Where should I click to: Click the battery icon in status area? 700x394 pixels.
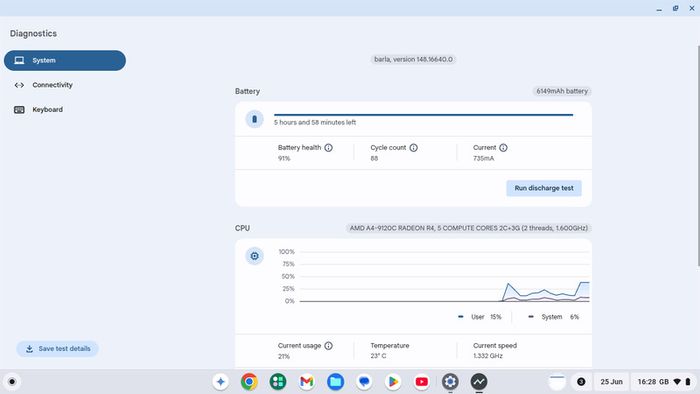coord(688,382)
